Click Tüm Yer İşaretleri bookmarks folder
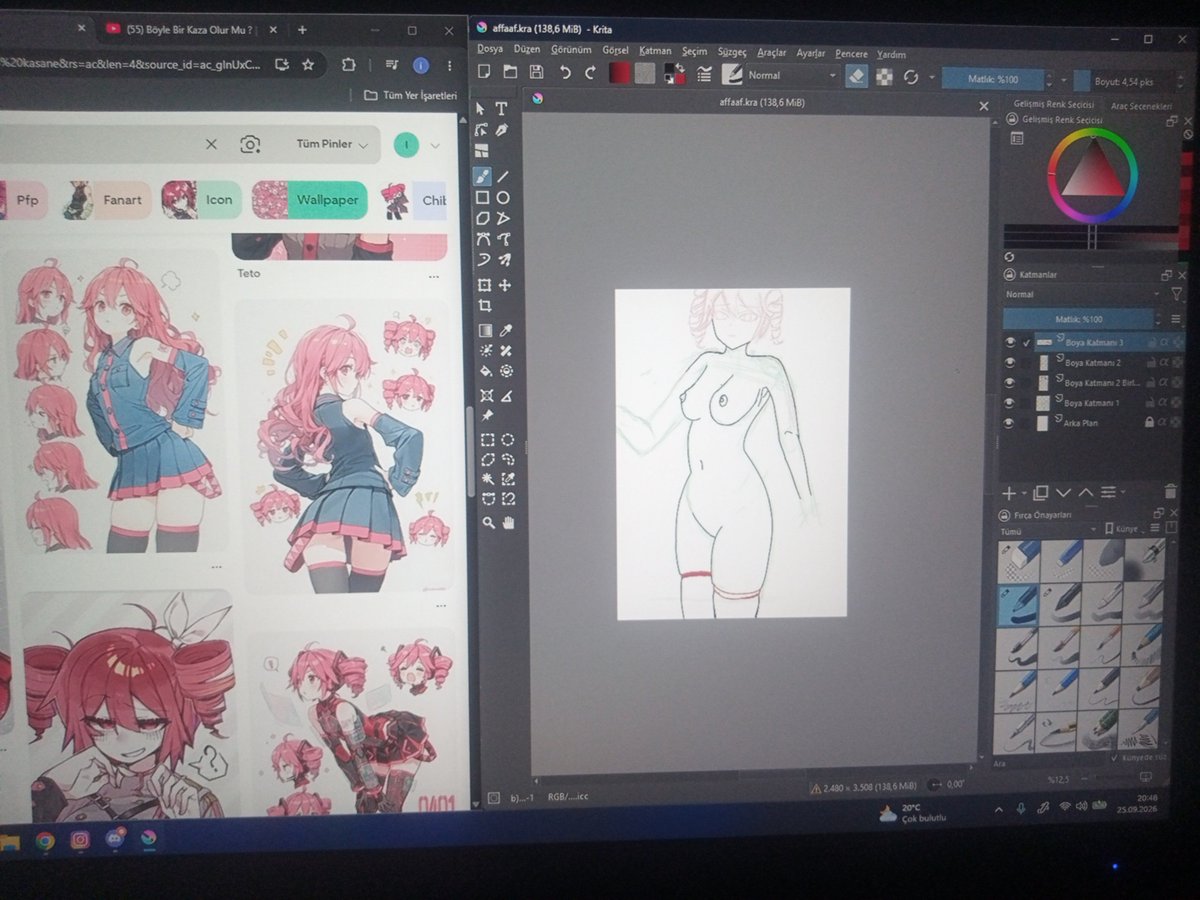The width and height of the screenshot is (1200, 900). (x=410, y=96)
